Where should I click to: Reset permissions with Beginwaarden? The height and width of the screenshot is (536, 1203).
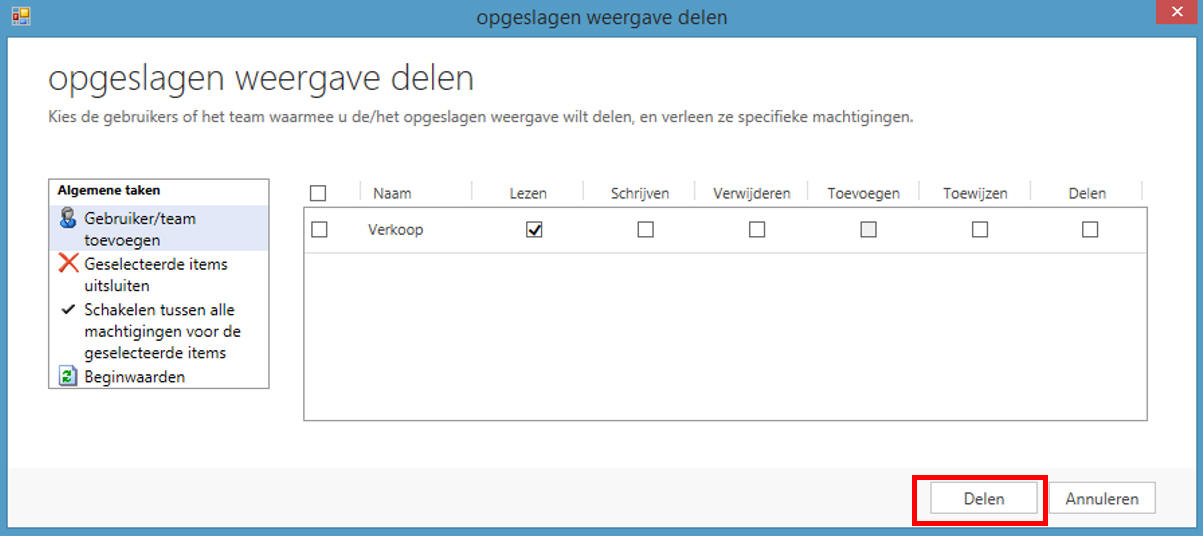click(x=159, y=377)
